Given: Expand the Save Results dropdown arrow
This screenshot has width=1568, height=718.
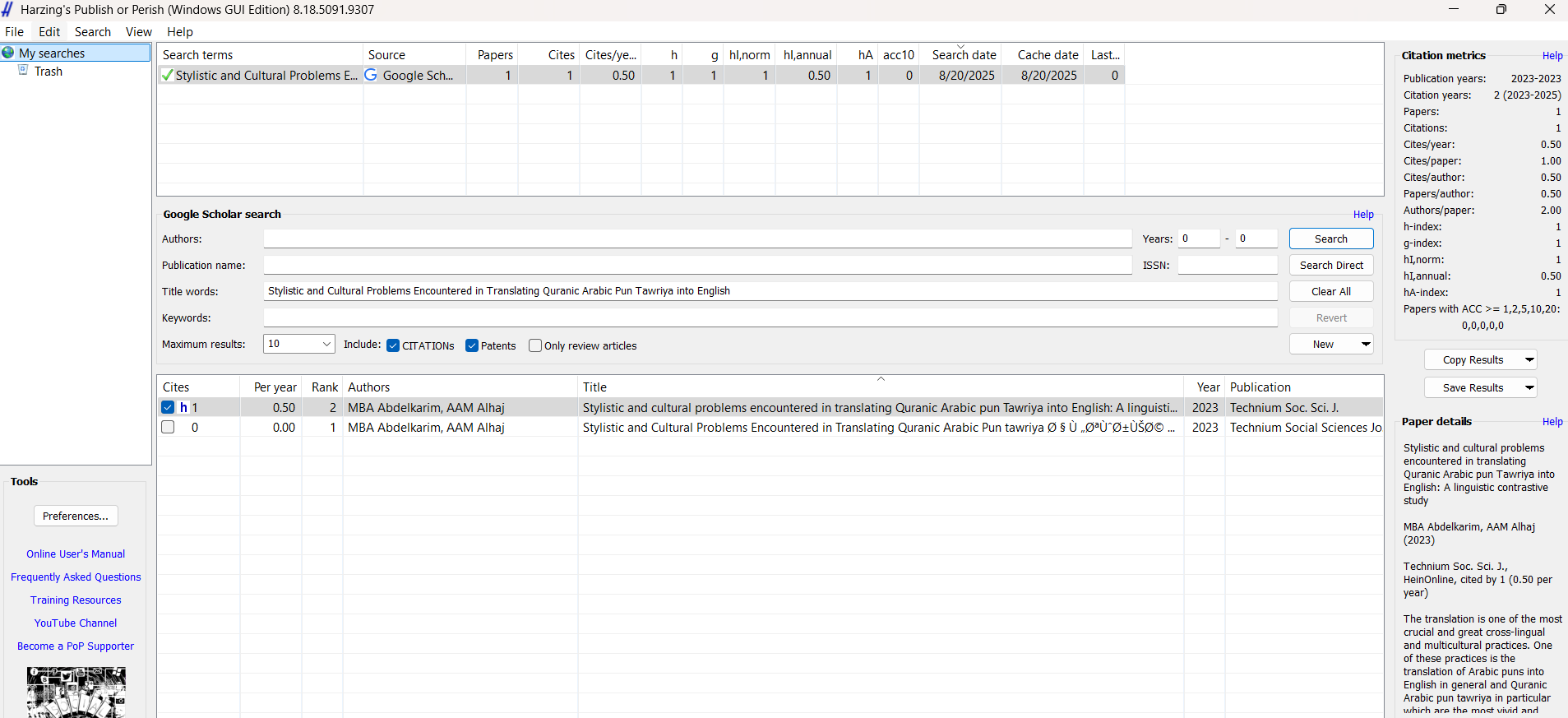Looking at the screenshot, I should tap(1529, 387).
